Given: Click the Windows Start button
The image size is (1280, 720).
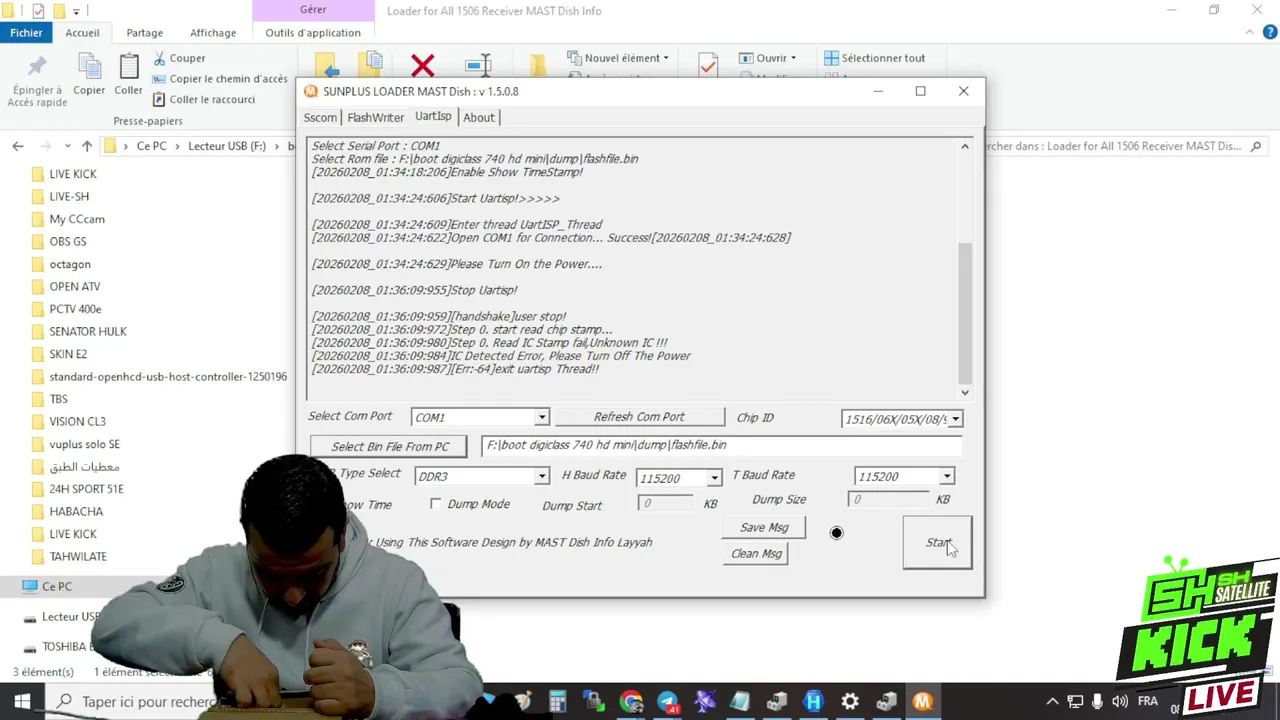Looking at the screenshot, I should (x=22, y=702).
